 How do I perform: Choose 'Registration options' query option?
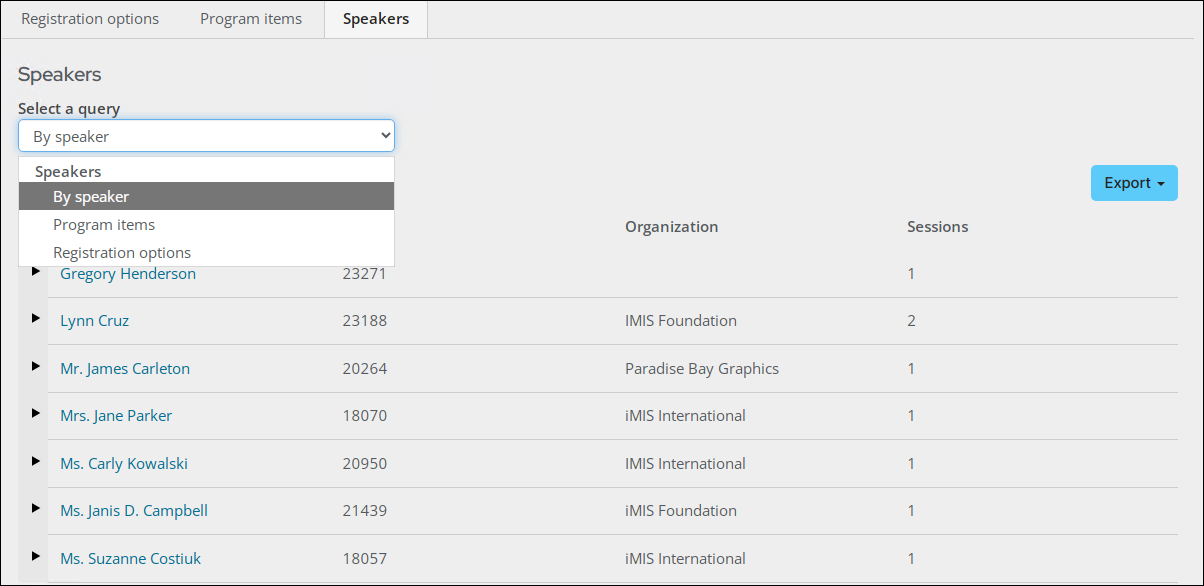point(122,253)
